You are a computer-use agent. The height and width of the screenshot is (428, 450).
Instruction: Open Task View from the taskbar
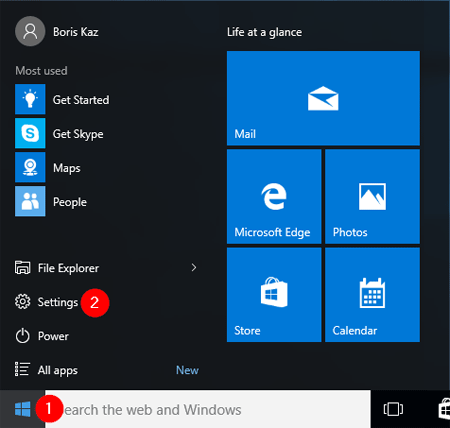[393, 409]
